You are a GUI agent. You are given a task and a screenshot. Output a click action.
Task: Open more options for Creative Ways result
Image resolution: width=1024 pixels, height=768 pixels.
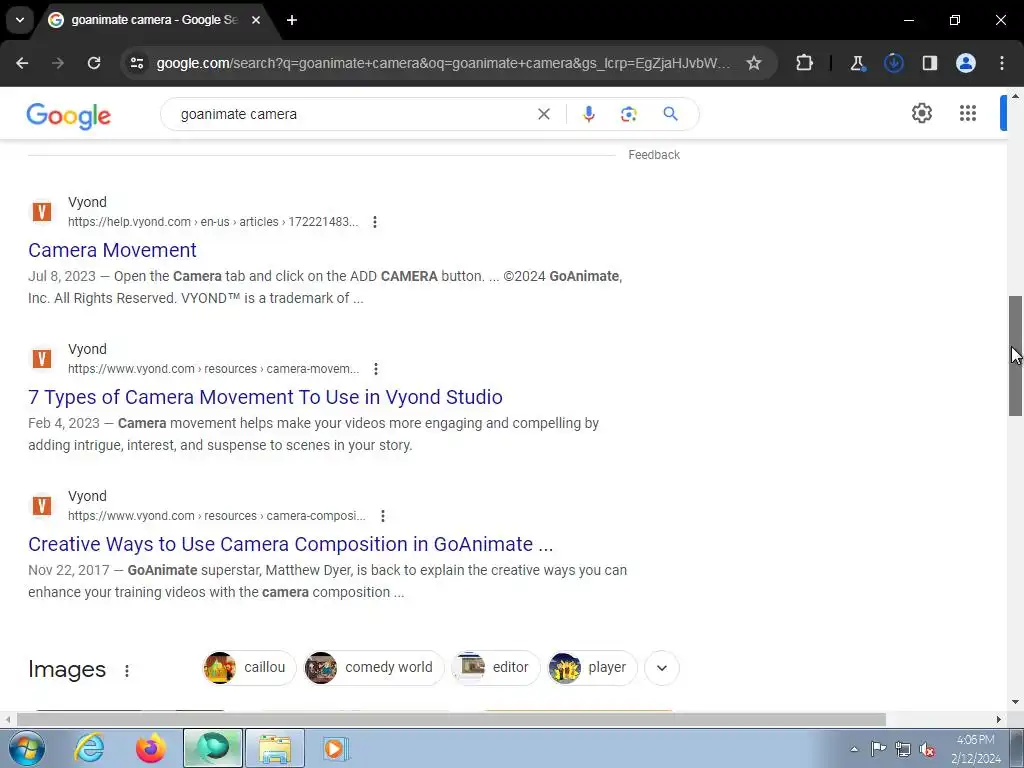pos(383,516)
